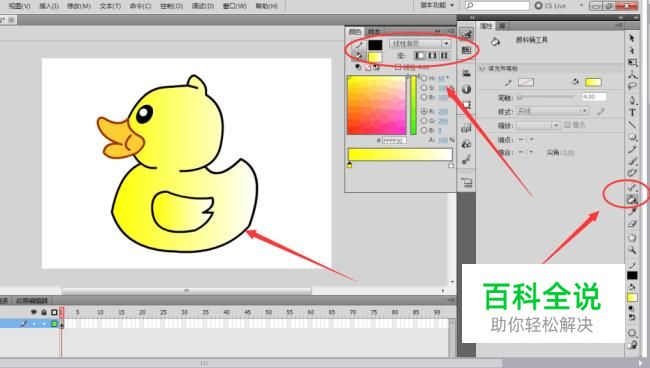Switch to the Swatches tab
650x368 pixels.
(374, 32)
